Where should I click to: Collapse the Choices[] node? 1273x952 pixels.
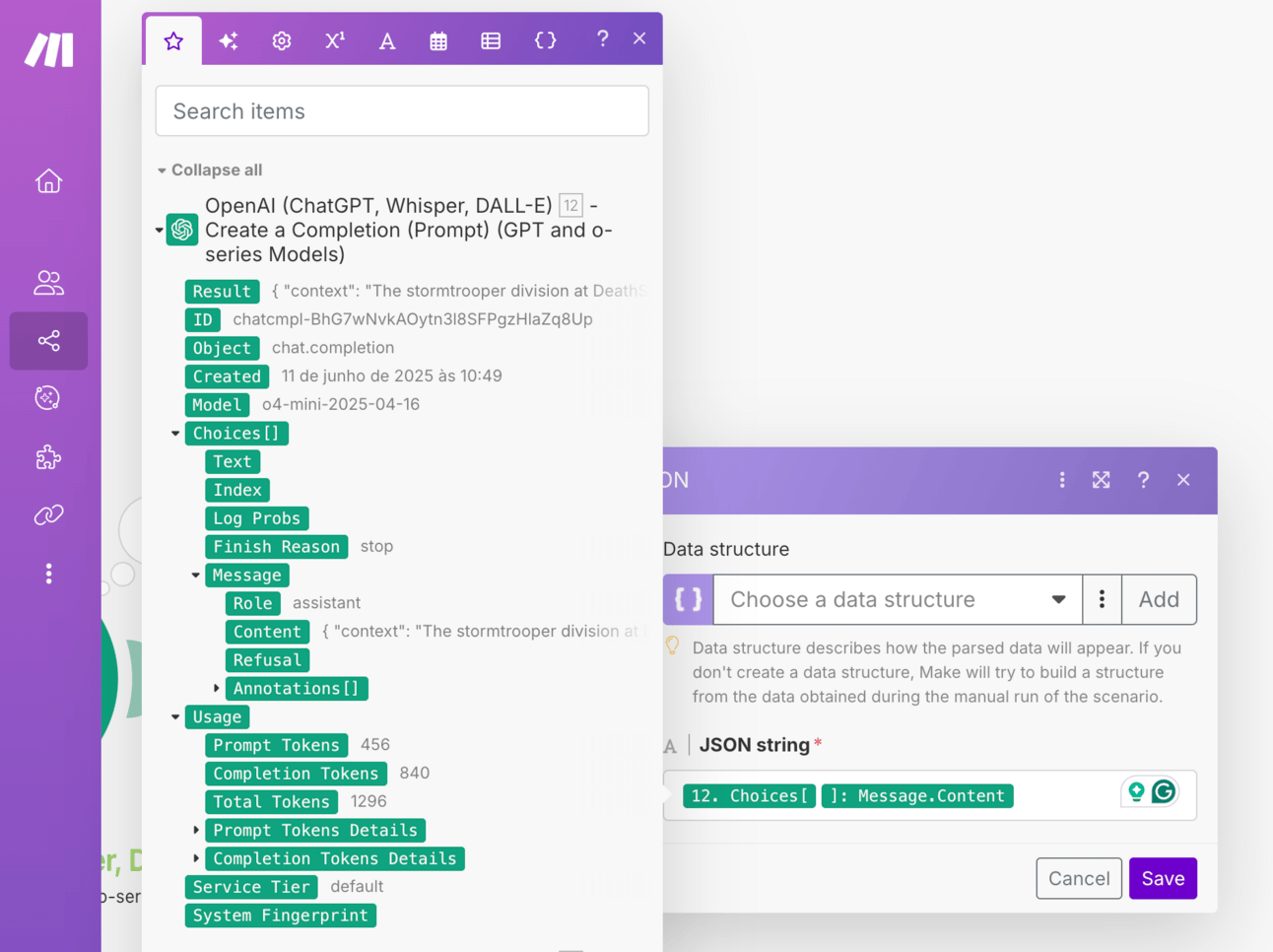click(175, 434)
